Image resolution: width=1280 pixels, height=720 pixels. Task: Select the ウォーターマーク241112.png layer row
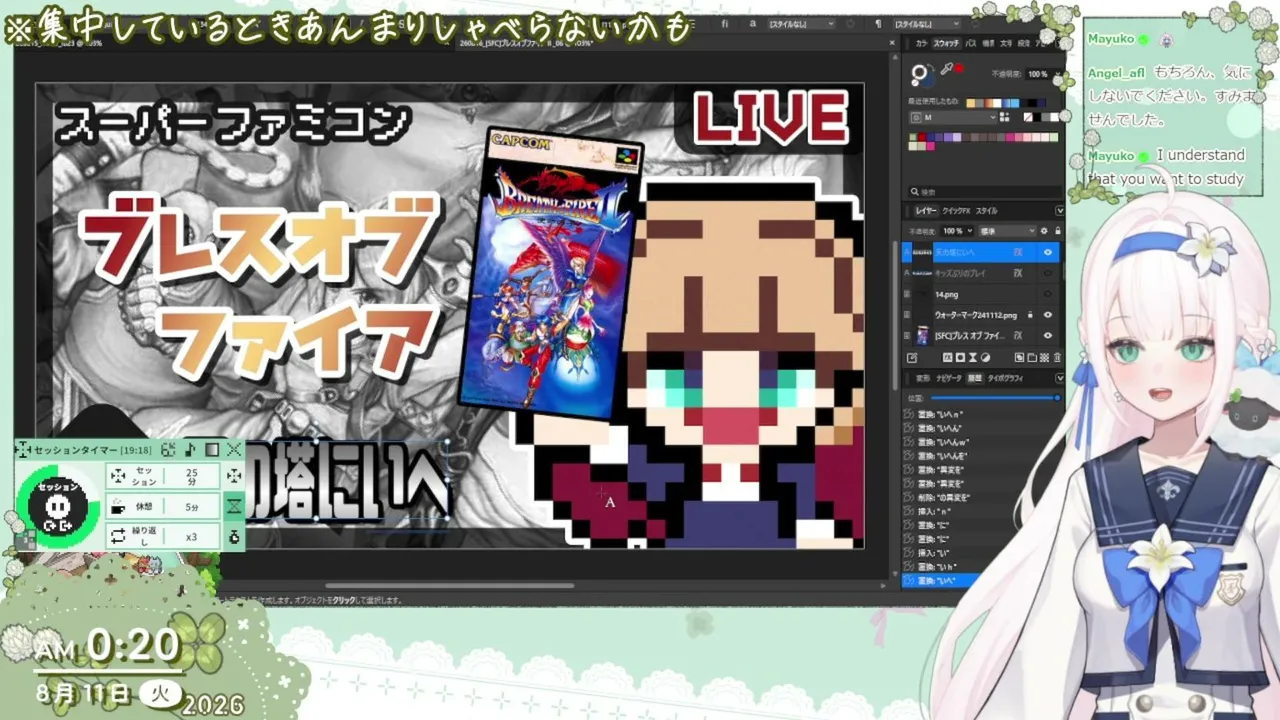click(982, 315)
